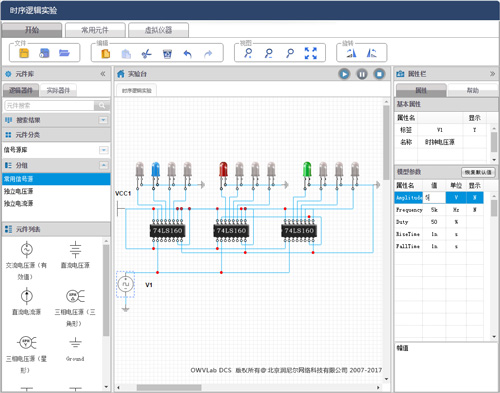The width and height of the screenshot is (500, 393).
Task: Click the scissors cut icon
Action: click(x=146, y=54)
